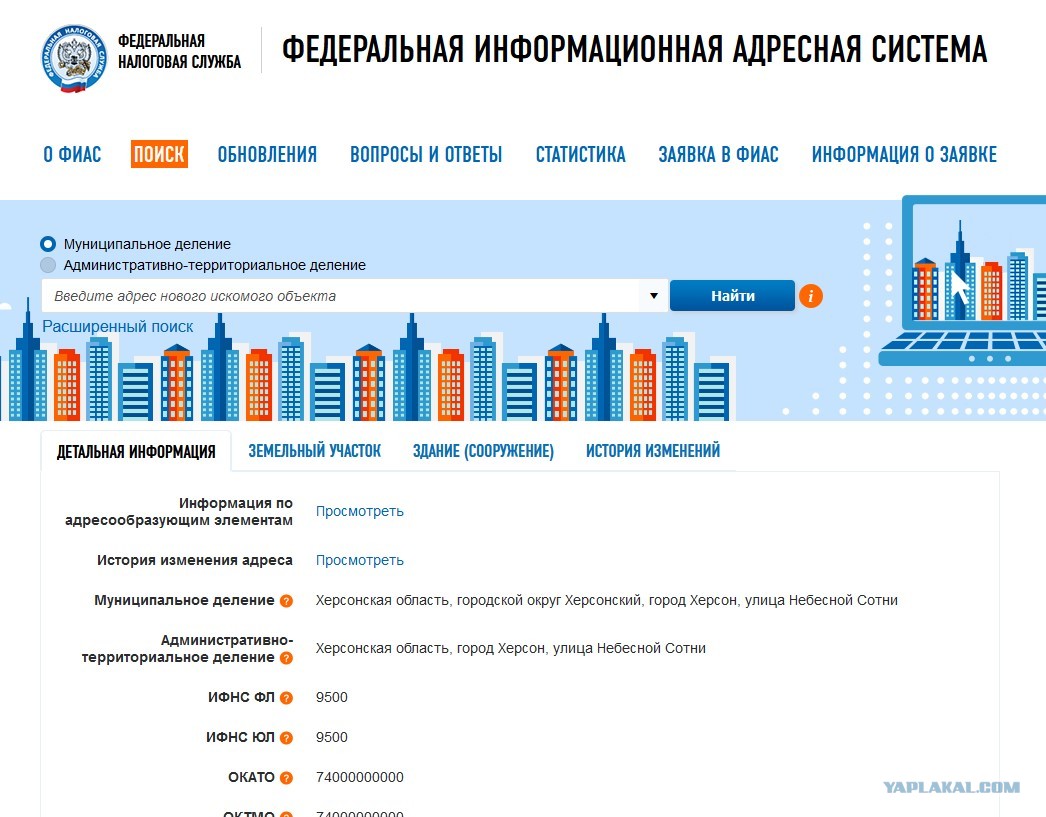Click the ФЕДЕРАЛЬНАЯ ИНФОРМАЦИОННАЯ АДРЕСНАЯ СИСТЕМА heading

[x=634, y=49]
